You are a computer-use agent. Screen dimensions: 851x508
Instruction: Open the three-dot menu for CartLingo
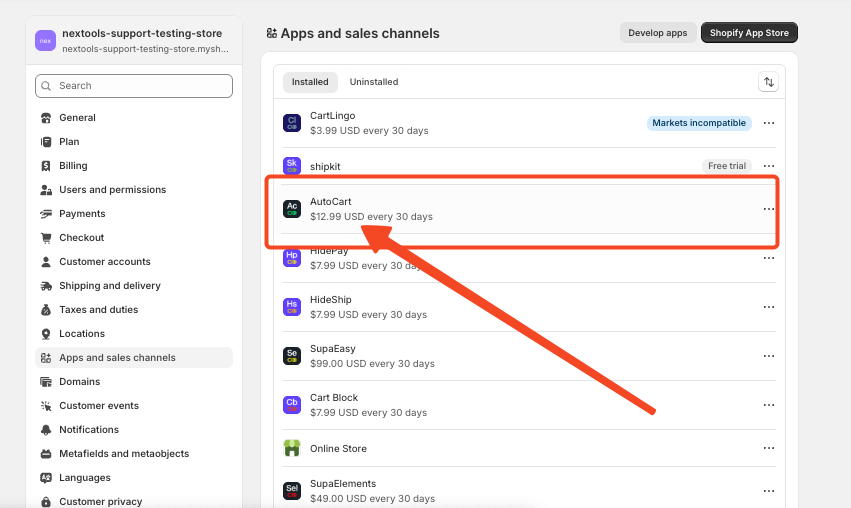point(768,123)
